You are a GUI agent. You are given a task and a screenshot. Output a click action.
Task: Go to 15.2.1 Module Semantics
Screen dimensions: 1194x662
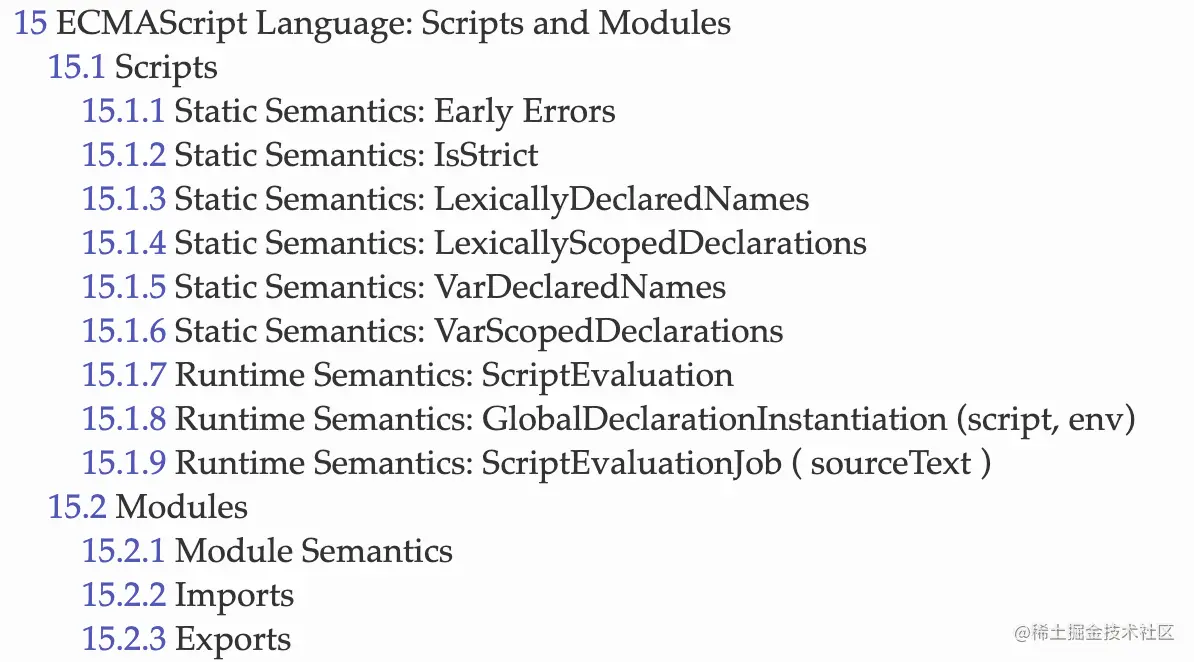point(267,551)
